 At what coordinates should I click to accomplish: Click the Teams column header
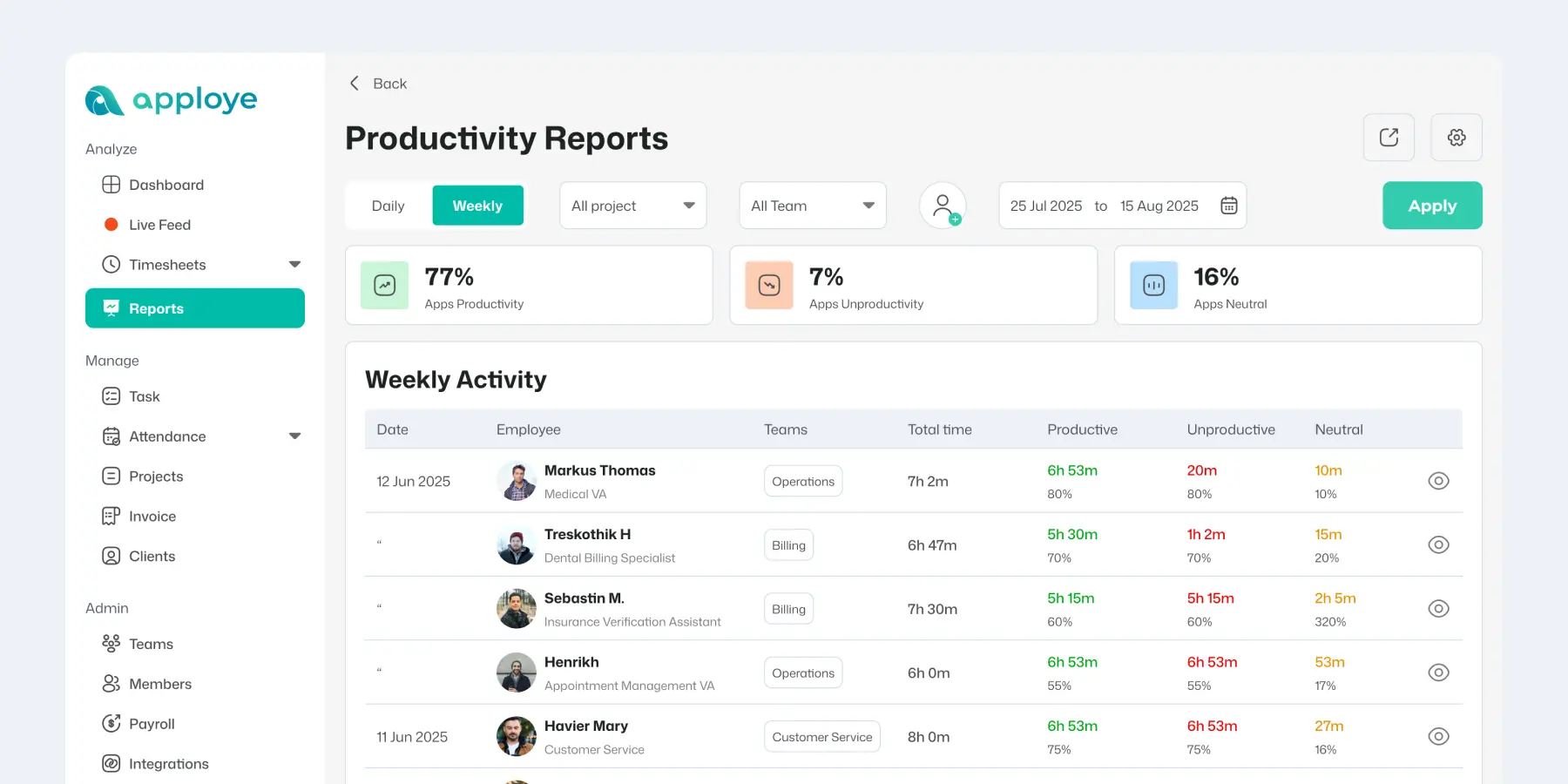pos(786,429)
